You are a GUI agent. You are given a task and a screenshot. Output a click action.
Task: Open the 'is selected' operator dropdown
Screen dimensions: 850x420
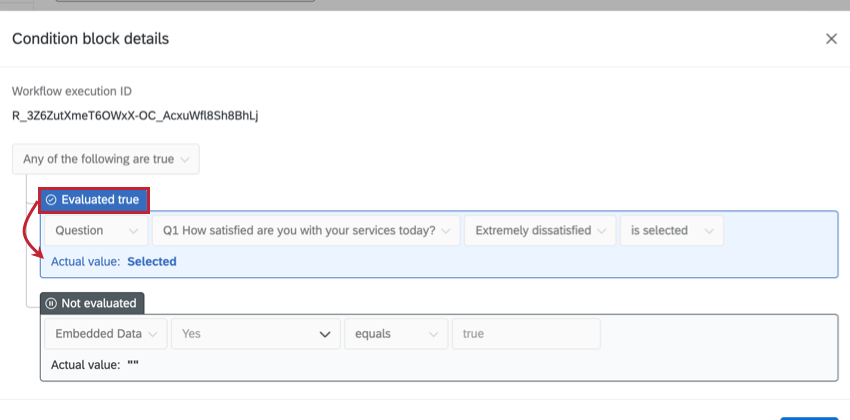click(x=672, y=230)
